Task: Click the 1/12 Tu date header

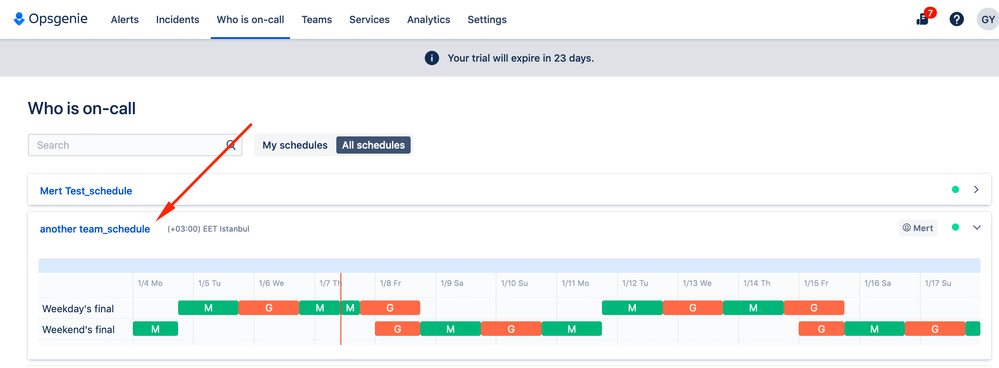Action: (x=635, y=283)
